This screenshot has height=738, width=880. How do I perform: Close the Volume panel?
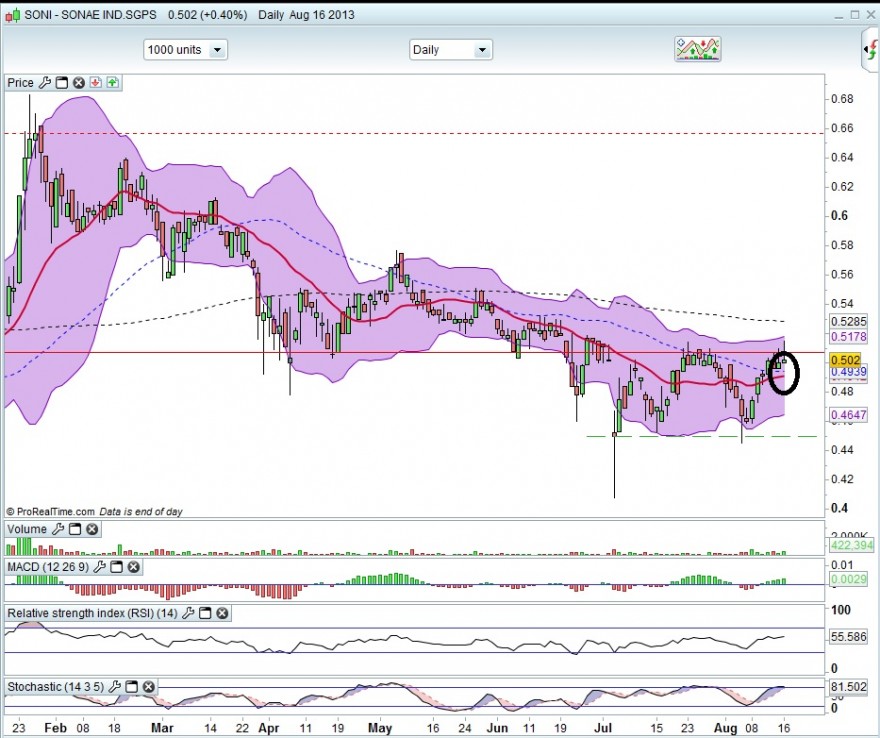92,529
